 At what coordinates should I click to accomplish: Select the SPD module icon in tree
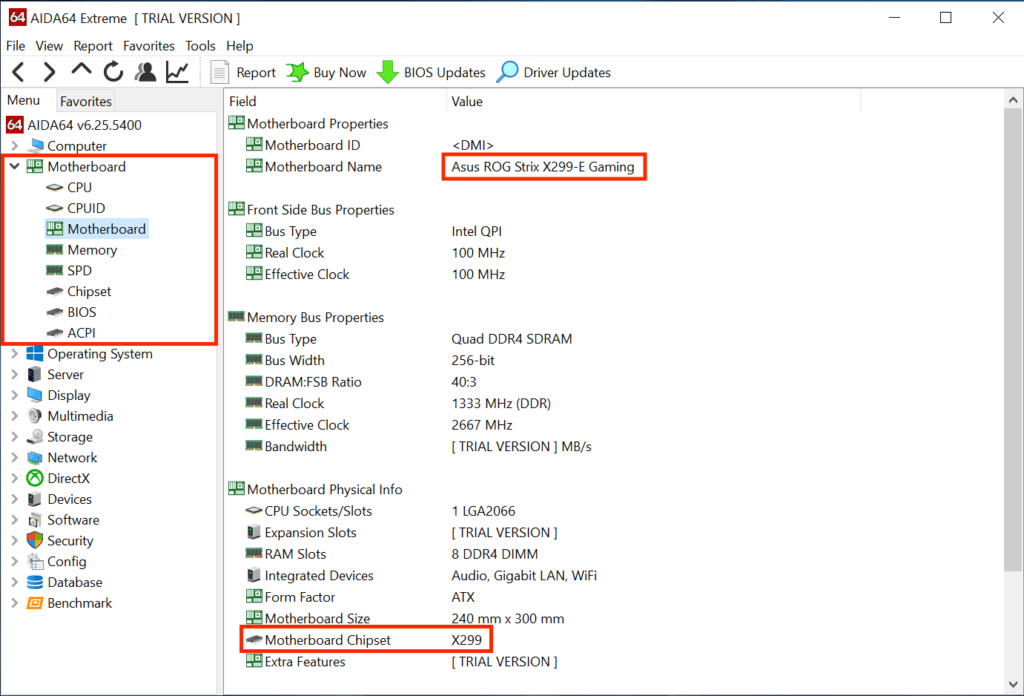pos(55,270)
